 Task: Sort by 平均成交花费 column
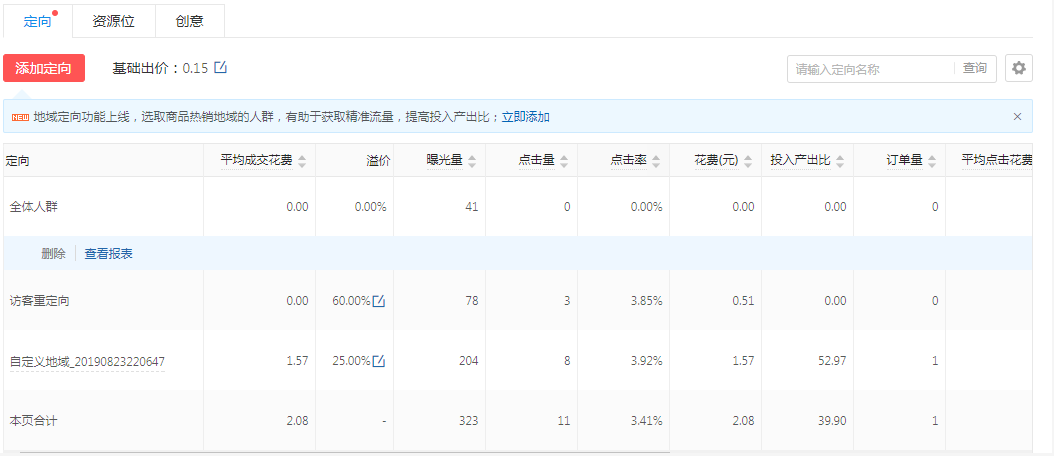coord(302,161)
